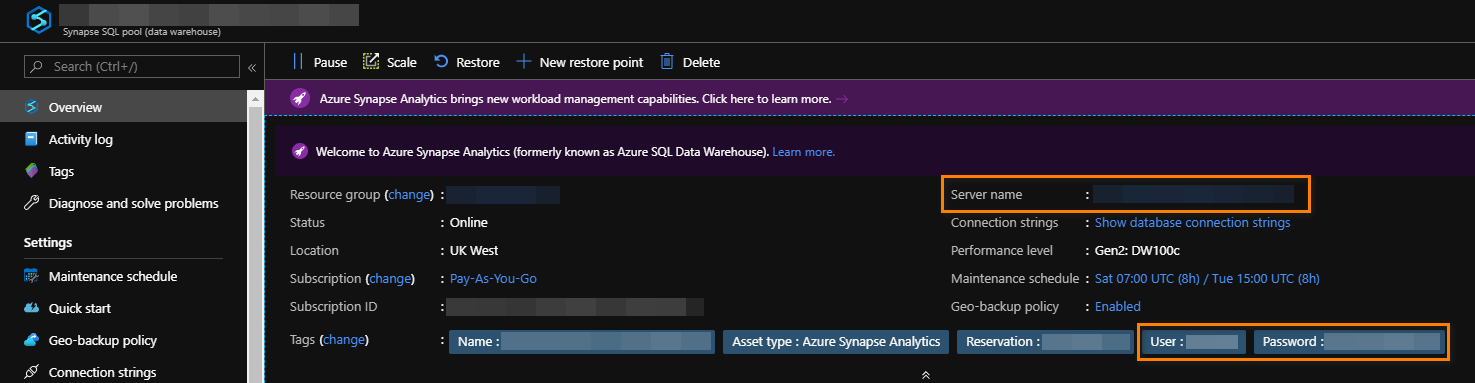Viewport: 1475px width, 383px height.
Task: Click the Pause icon in toolbar
Action: click(298, 62)
